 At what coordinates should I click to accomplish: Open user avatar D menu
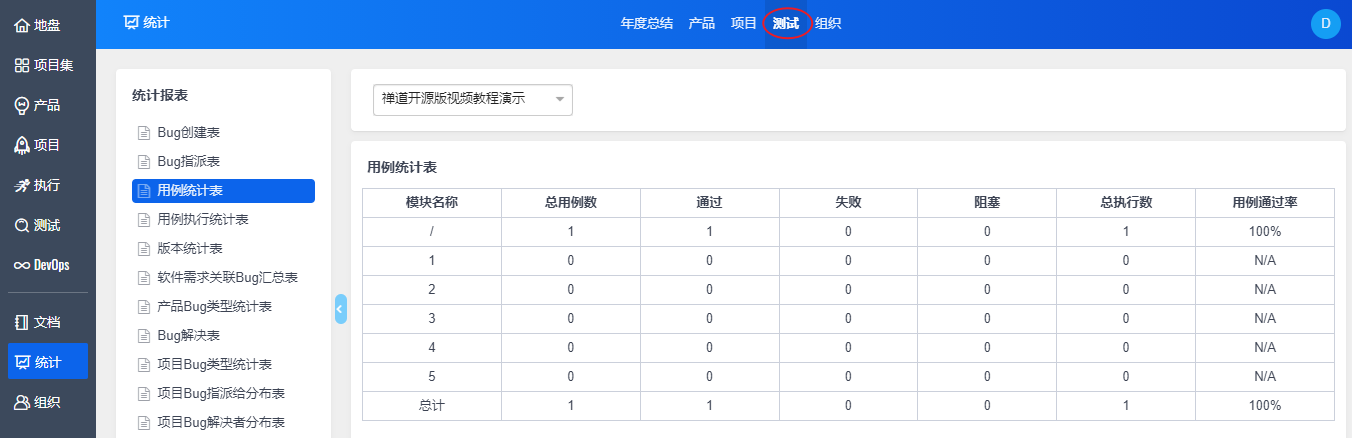pos(1325,24)
